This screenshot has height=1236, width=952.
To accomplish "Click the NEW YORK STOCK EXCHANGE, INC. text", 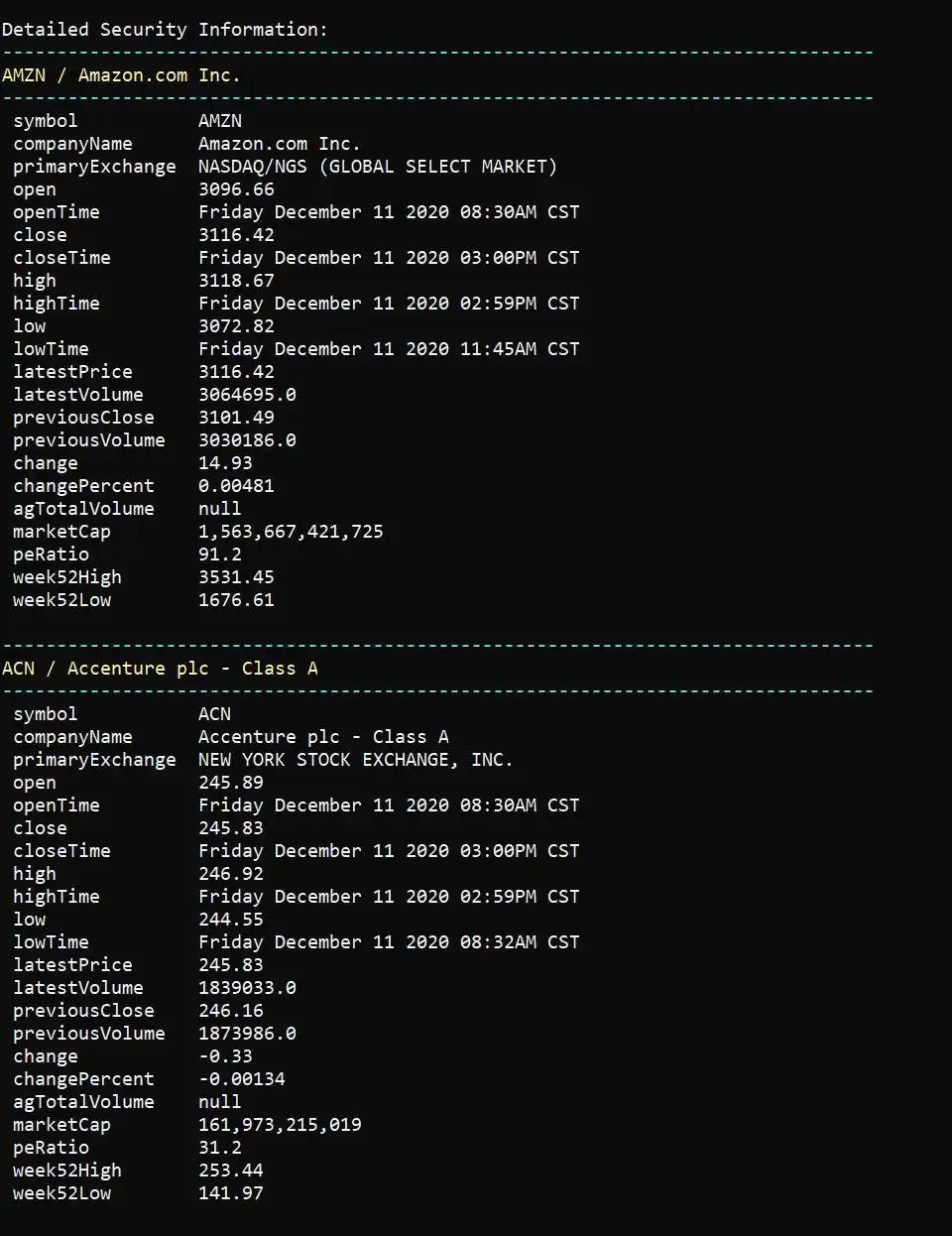I will [355, 760].
